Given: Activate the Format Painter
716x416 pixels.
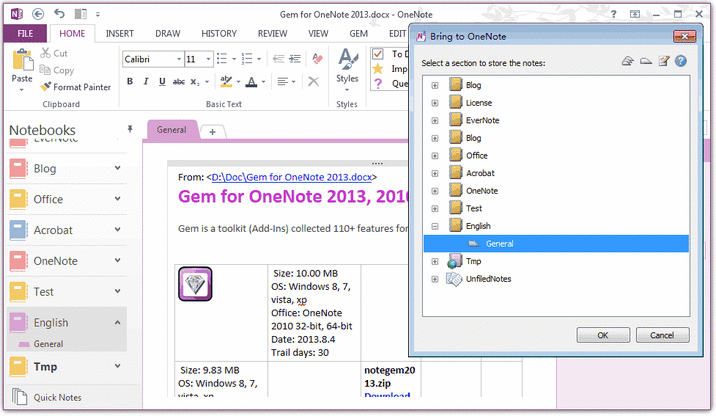Looking at the screenshot, I should coord(75,87).
